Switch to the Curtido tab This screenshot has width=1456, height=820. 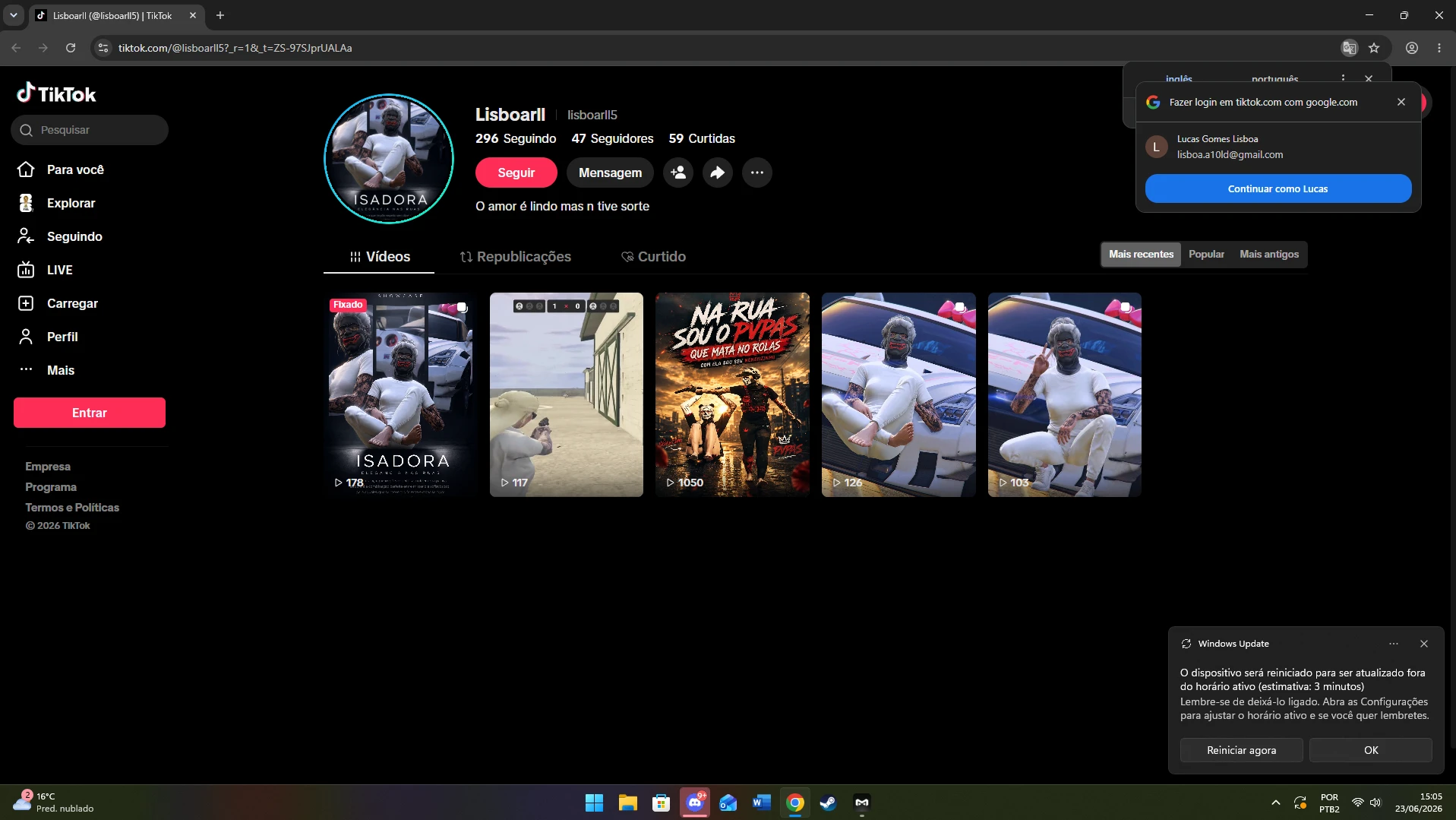[x=653, y=257]
